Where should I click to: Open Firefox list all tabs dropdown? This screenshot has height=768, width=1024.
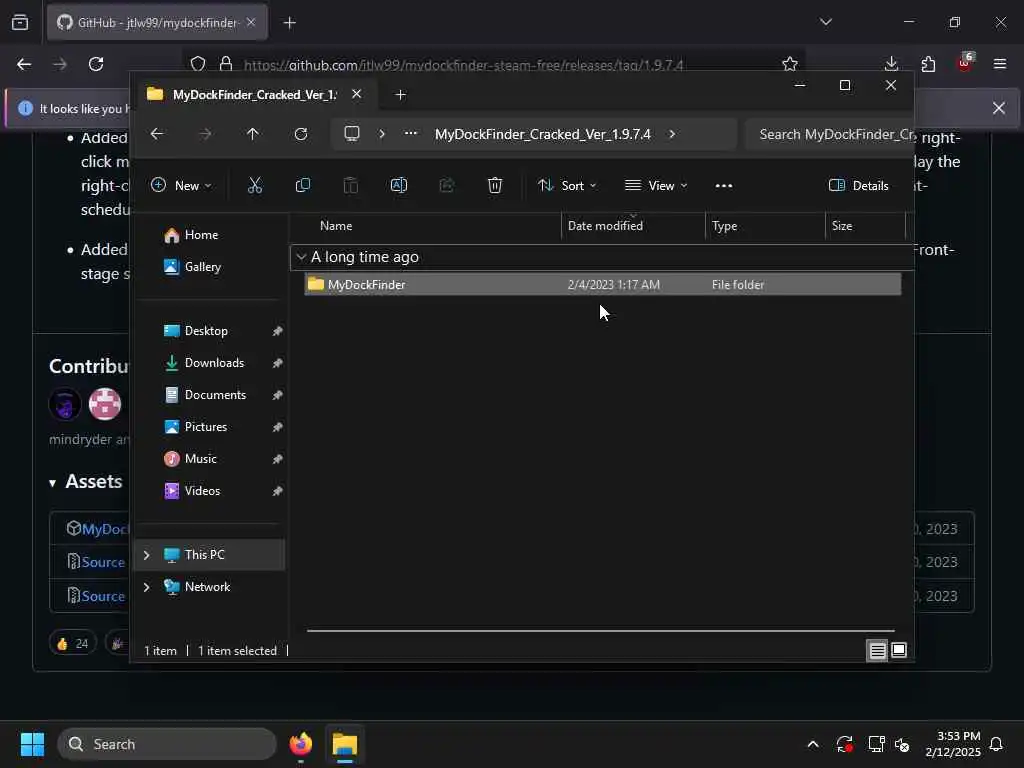click(x=825, y=22)
